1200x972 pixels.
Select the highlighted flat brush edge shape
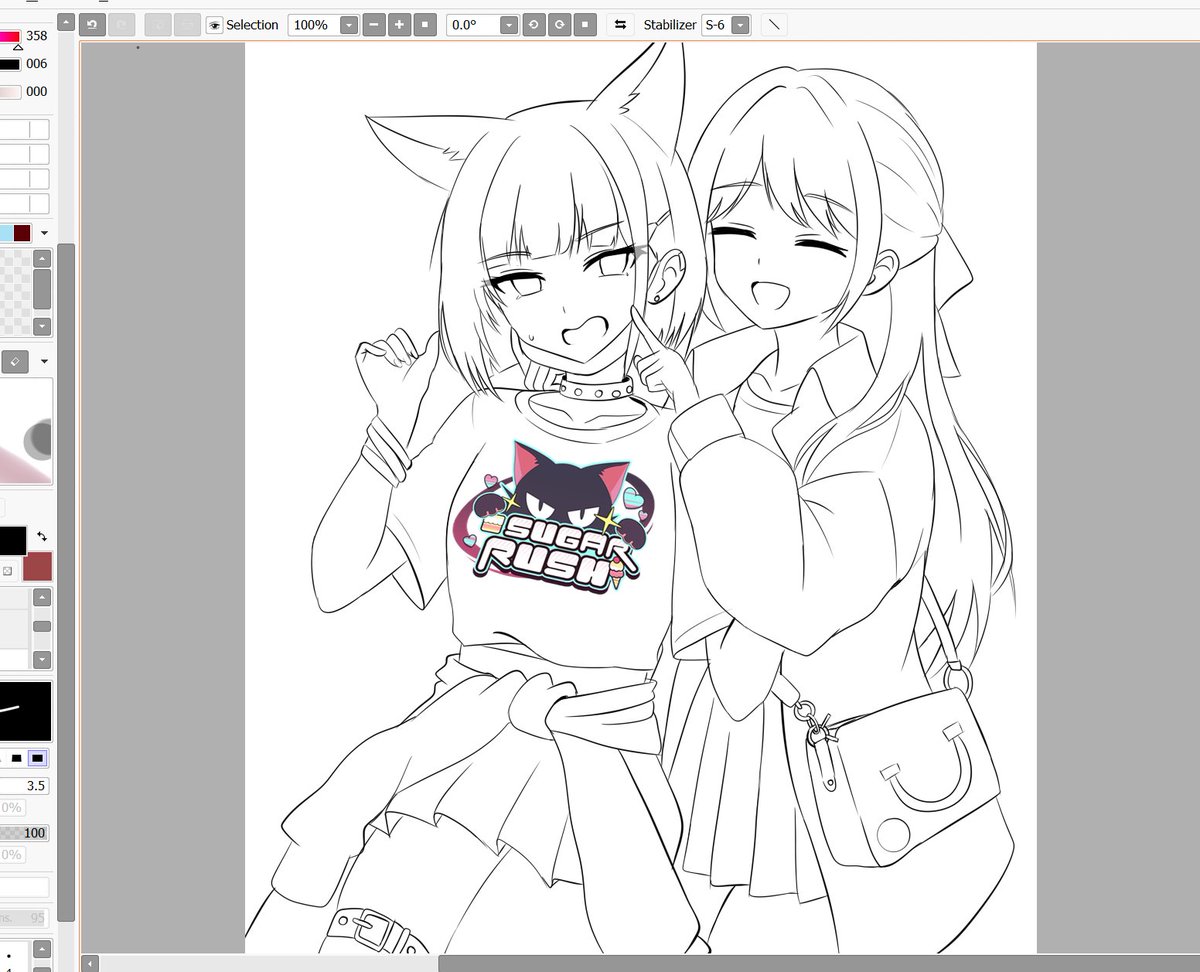[38, 759]
